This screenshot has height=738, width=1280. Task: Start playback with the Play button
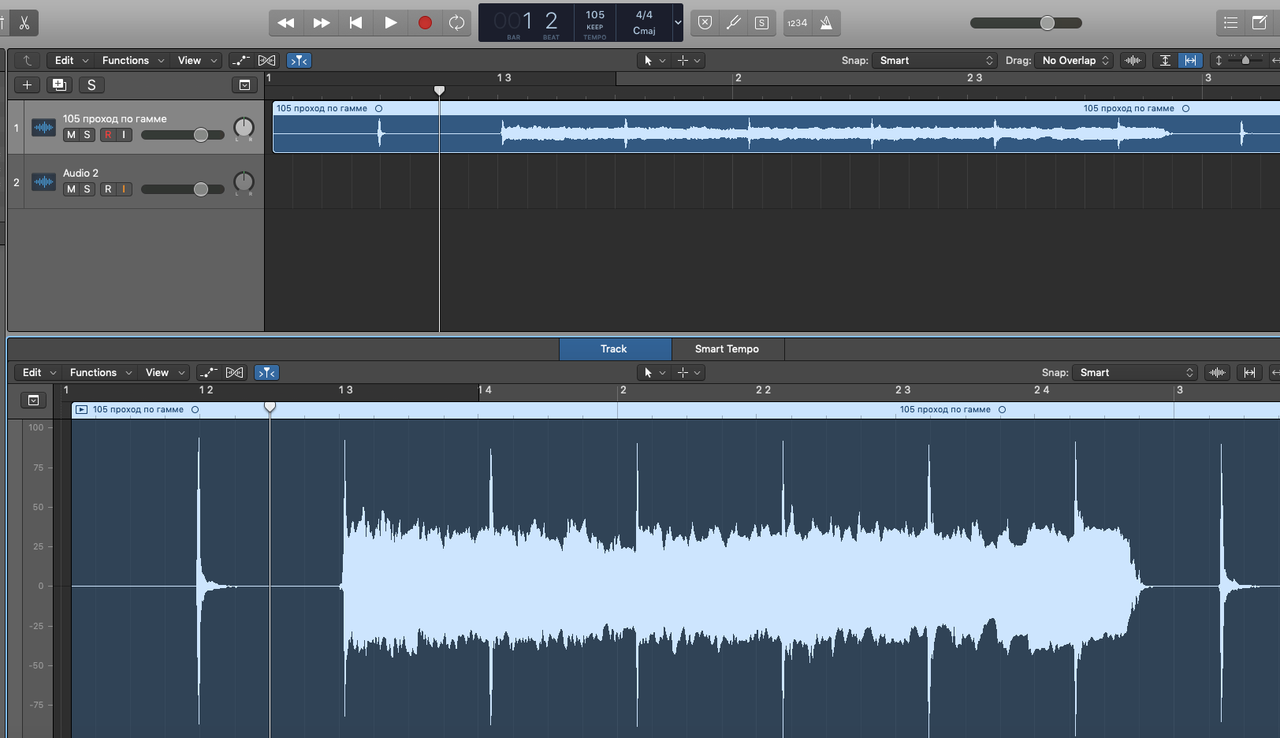click(x=391, y=22)
